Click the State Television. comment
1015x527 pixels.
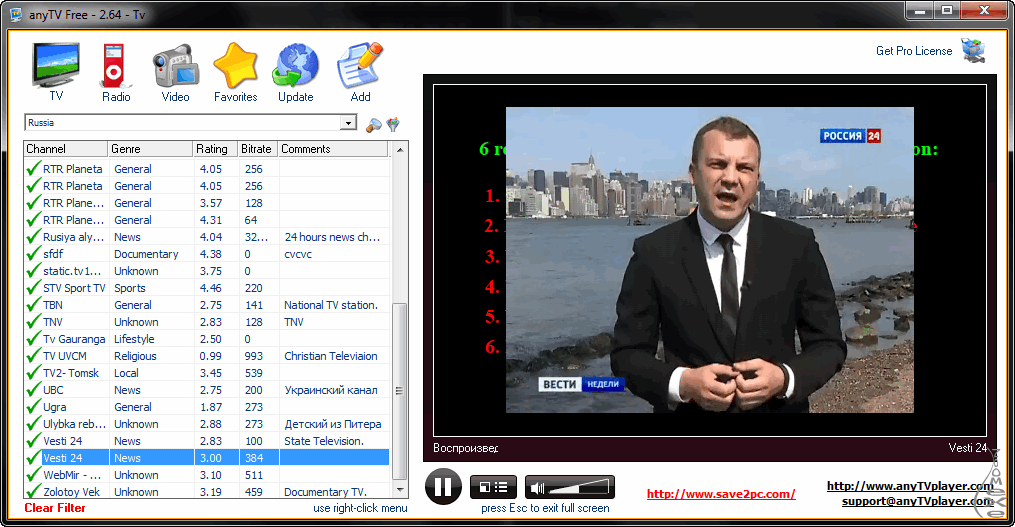pyautogui.click(x=324, y=441)
